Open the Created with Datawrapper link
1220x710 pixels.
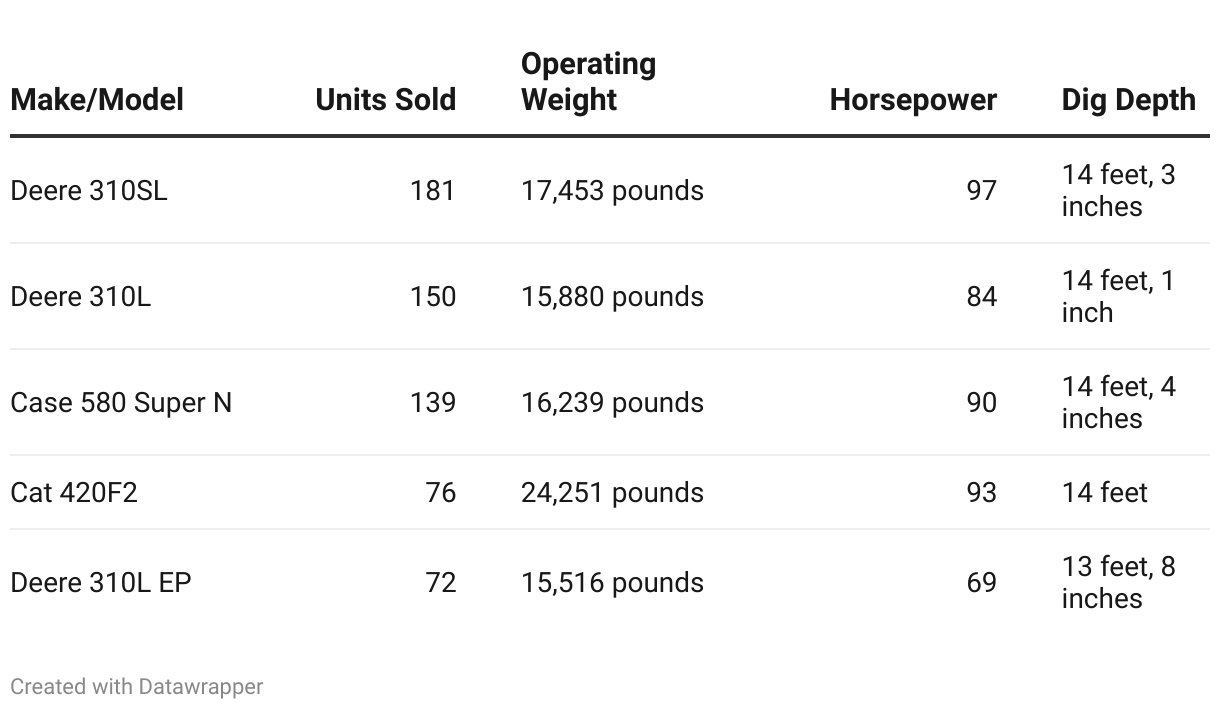pyautogui.click(x=137, y=687)
